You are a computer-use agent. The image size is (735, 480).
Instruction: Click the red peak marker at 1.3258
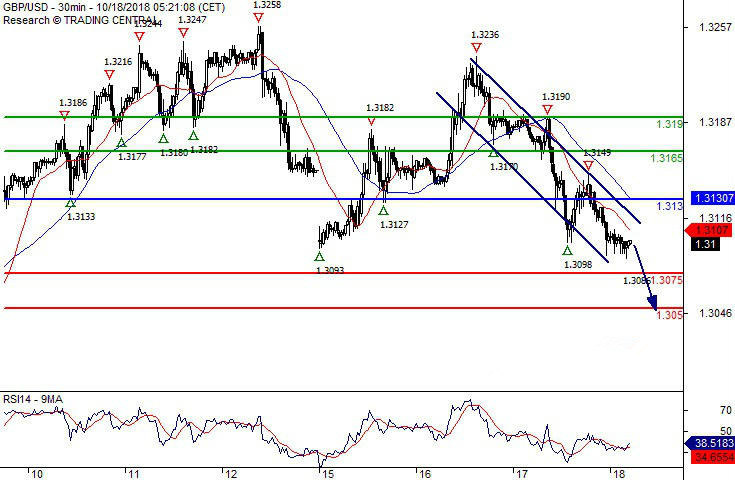click(258, 18)
